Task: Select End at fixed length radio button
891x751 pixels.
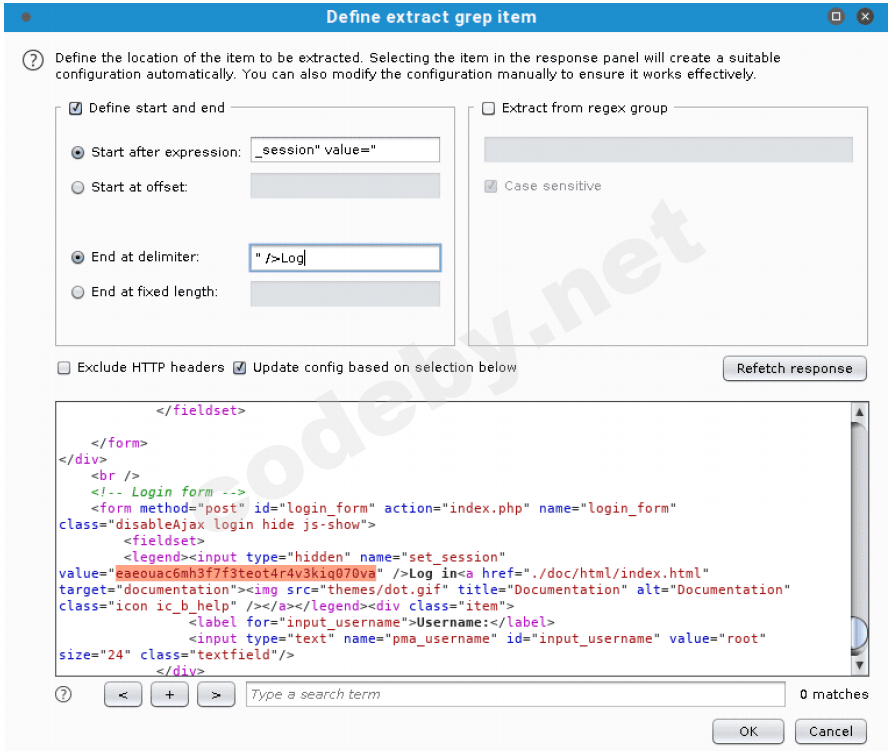Action: 78,292
